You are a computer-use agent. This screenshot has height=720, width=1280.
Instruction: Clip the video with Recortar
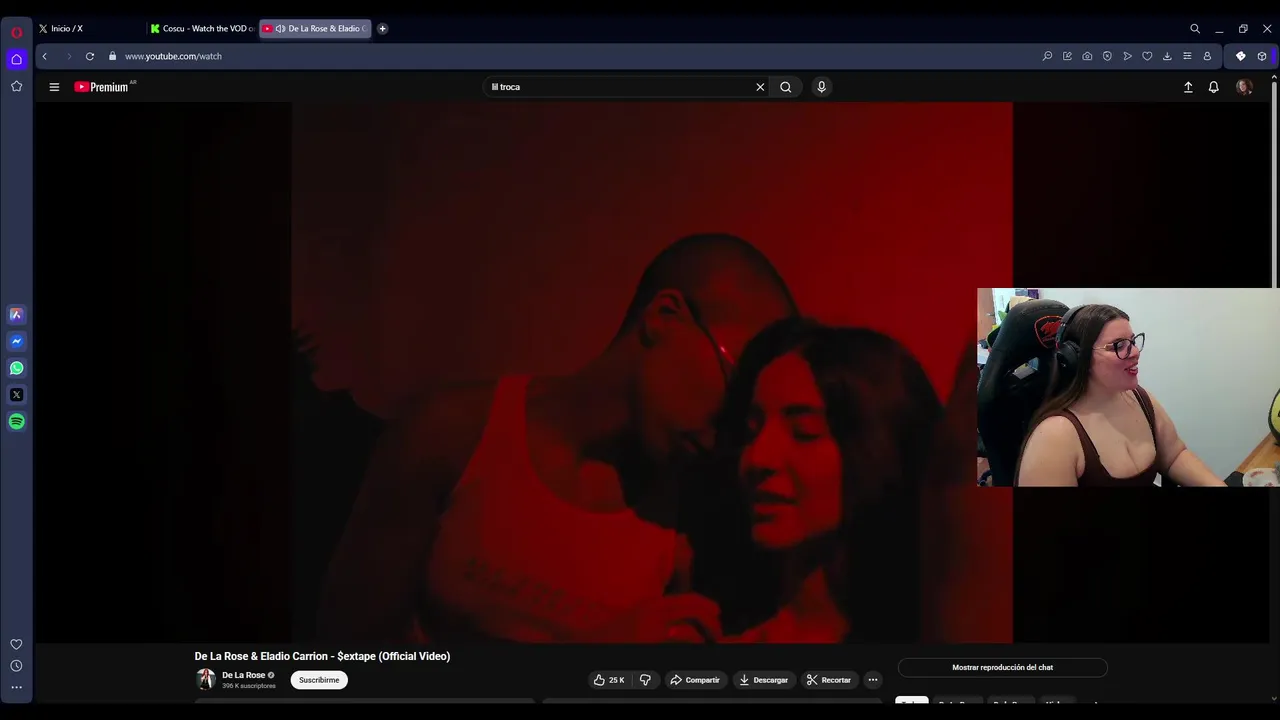[x=829, y=680]
